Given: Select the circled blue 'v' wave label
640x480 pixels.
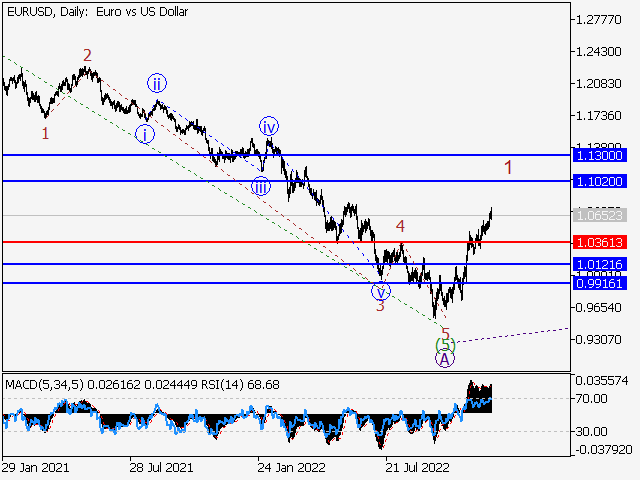Looking at the screenshot, I should [x=381, y=291].
